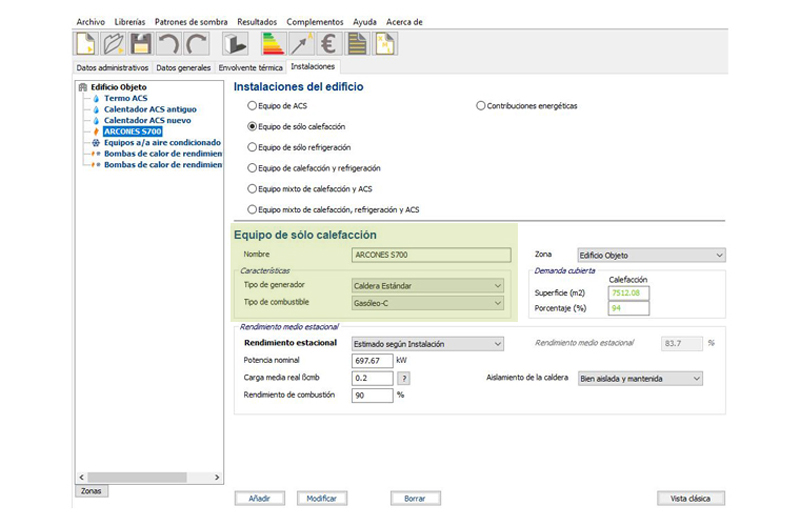Click the report document icon
Screen dimensions: 800x526
pyautogui.click(x=357, y=44)
